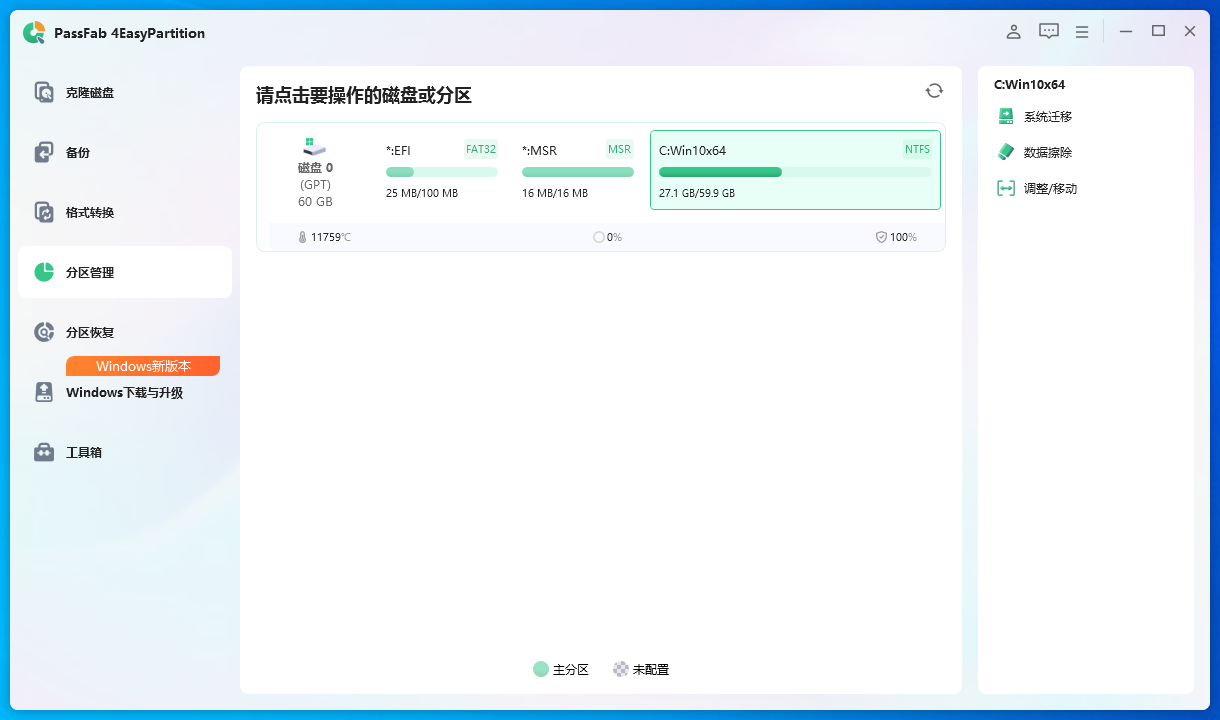Click the 25 MB/100 MB text
Screen dimensions: 1220x720
(x=422, y=193)
